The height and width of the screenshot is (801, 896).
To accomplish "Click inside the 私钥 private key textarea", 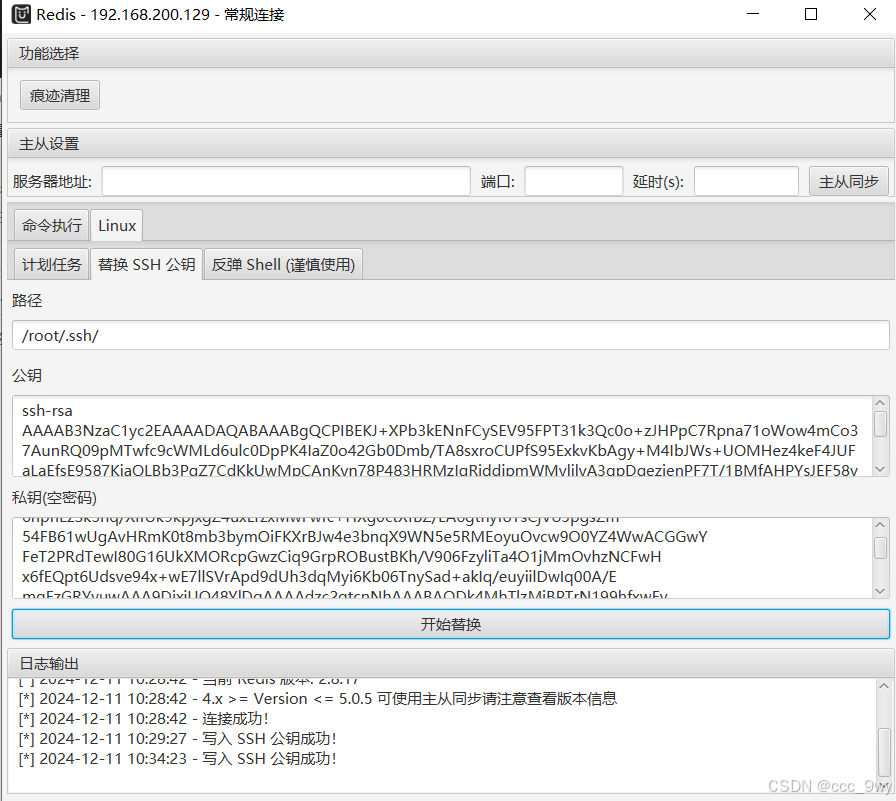I will [x=442, y=558].
